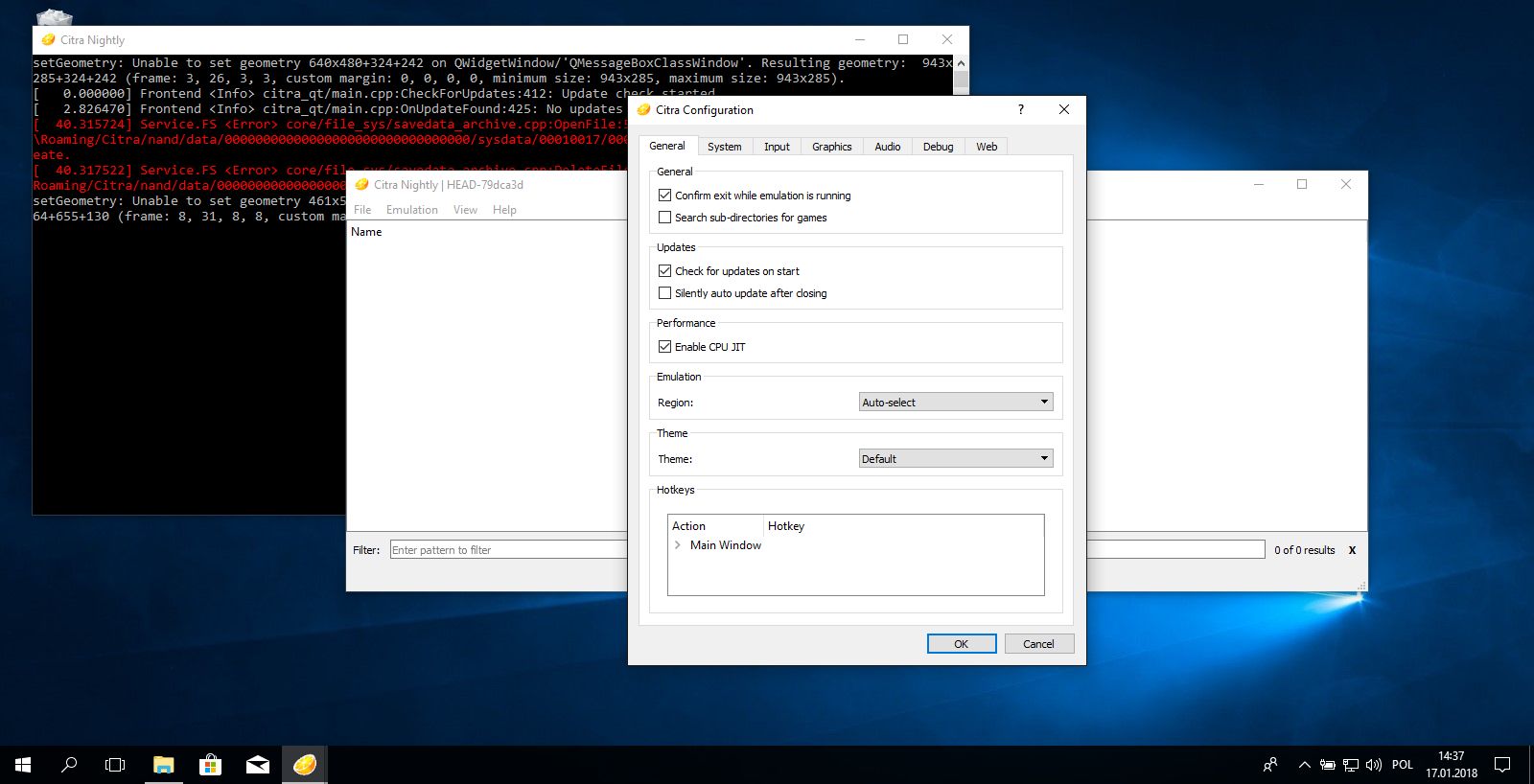Screen dimensions: 1534x784
Task: Confirm settings with the OK button
Action: [x=962, y=644]
